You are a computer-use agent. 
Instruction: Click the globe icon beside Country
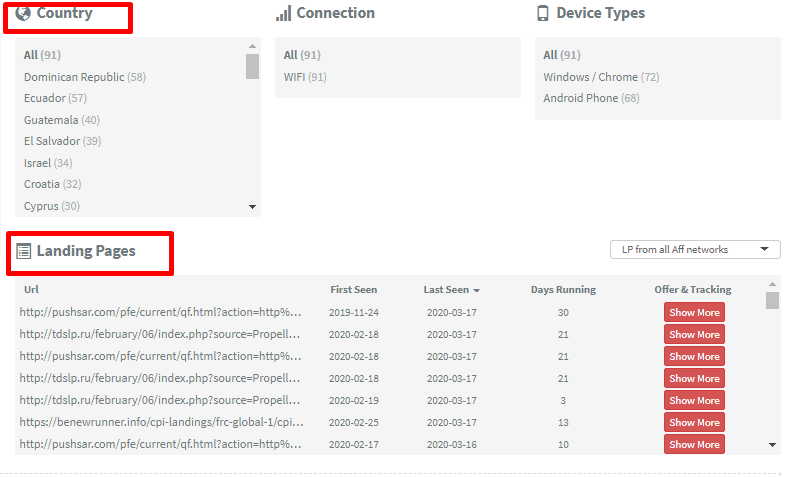(x=23, y=14)
